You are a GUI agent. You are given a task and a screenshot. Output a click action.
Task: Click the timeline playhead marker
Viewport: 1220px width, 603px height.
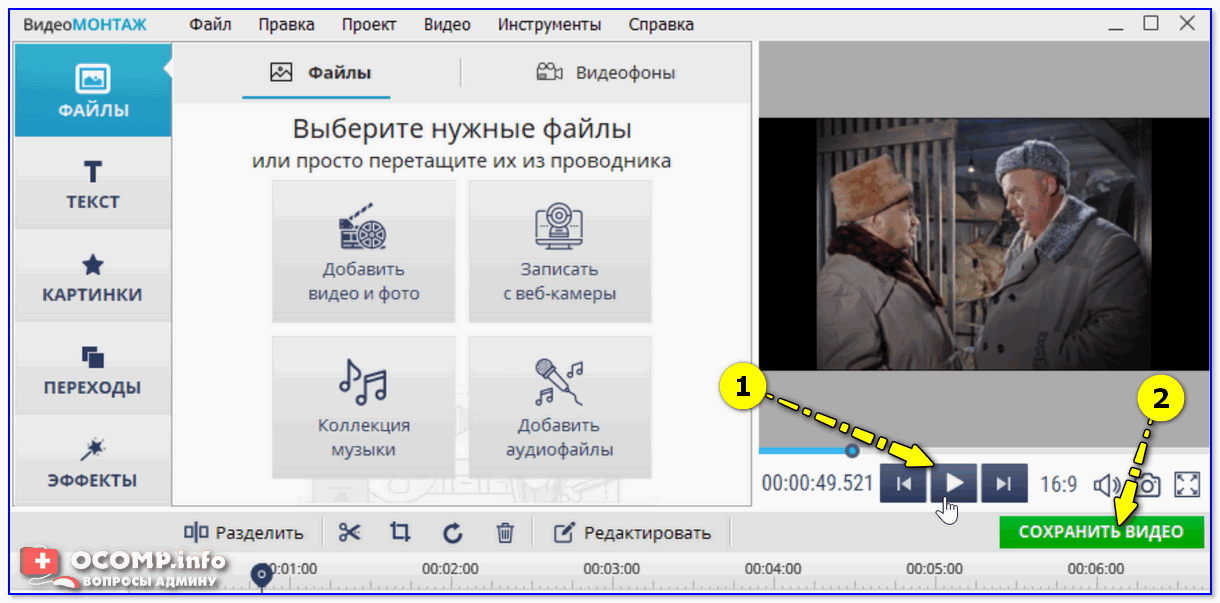(262, 574)
